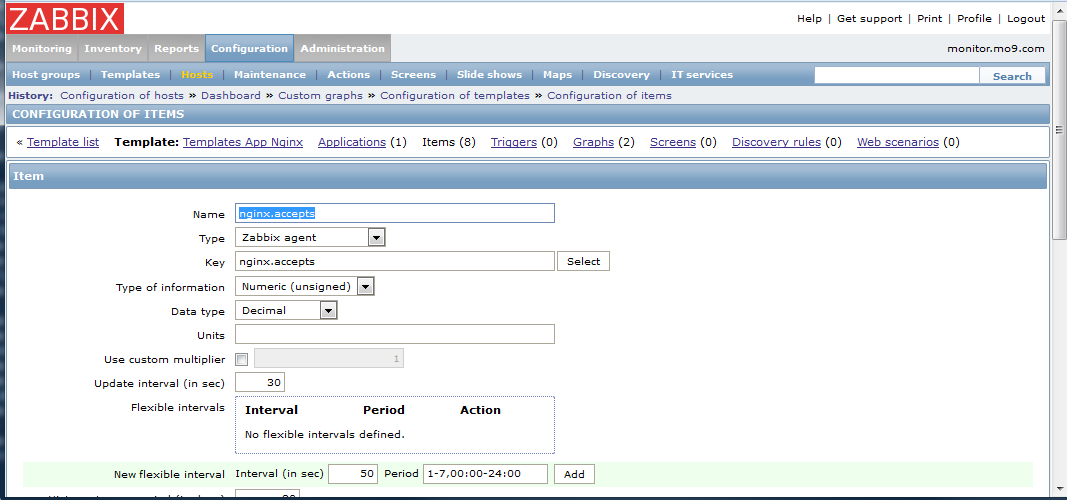Click the Logout link

[1026, 19]
